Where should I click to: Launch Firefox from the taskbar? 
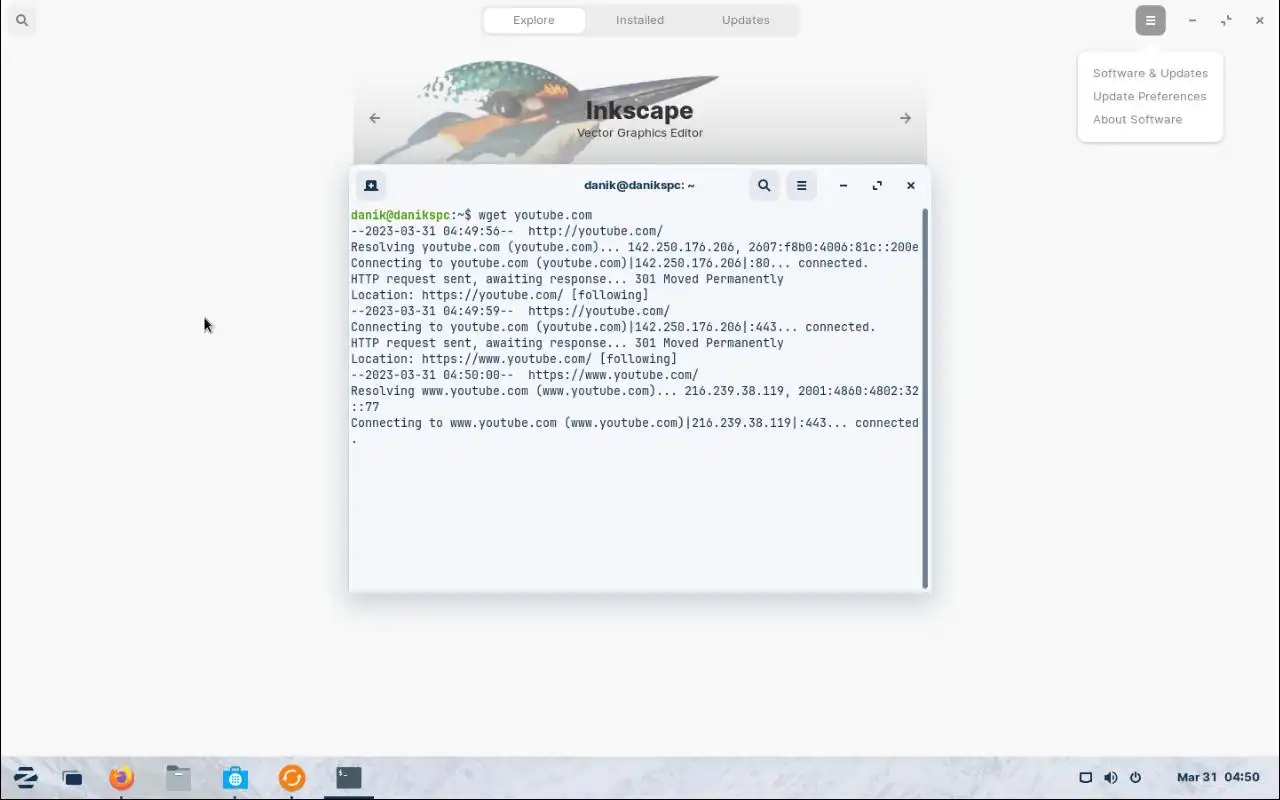pos(121,777)
